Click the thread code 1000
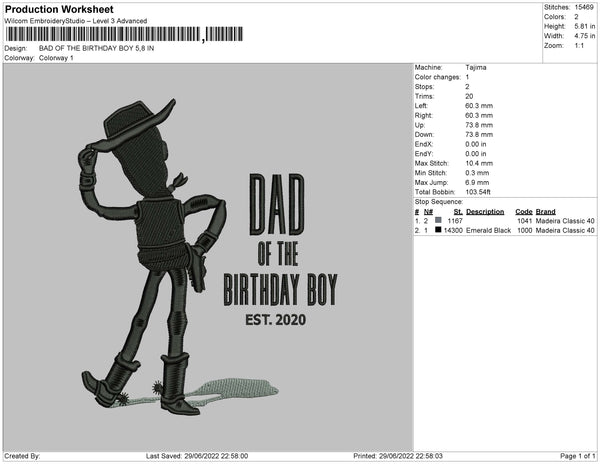The height and width of the screenshot is (464, 600). point(525,230)
